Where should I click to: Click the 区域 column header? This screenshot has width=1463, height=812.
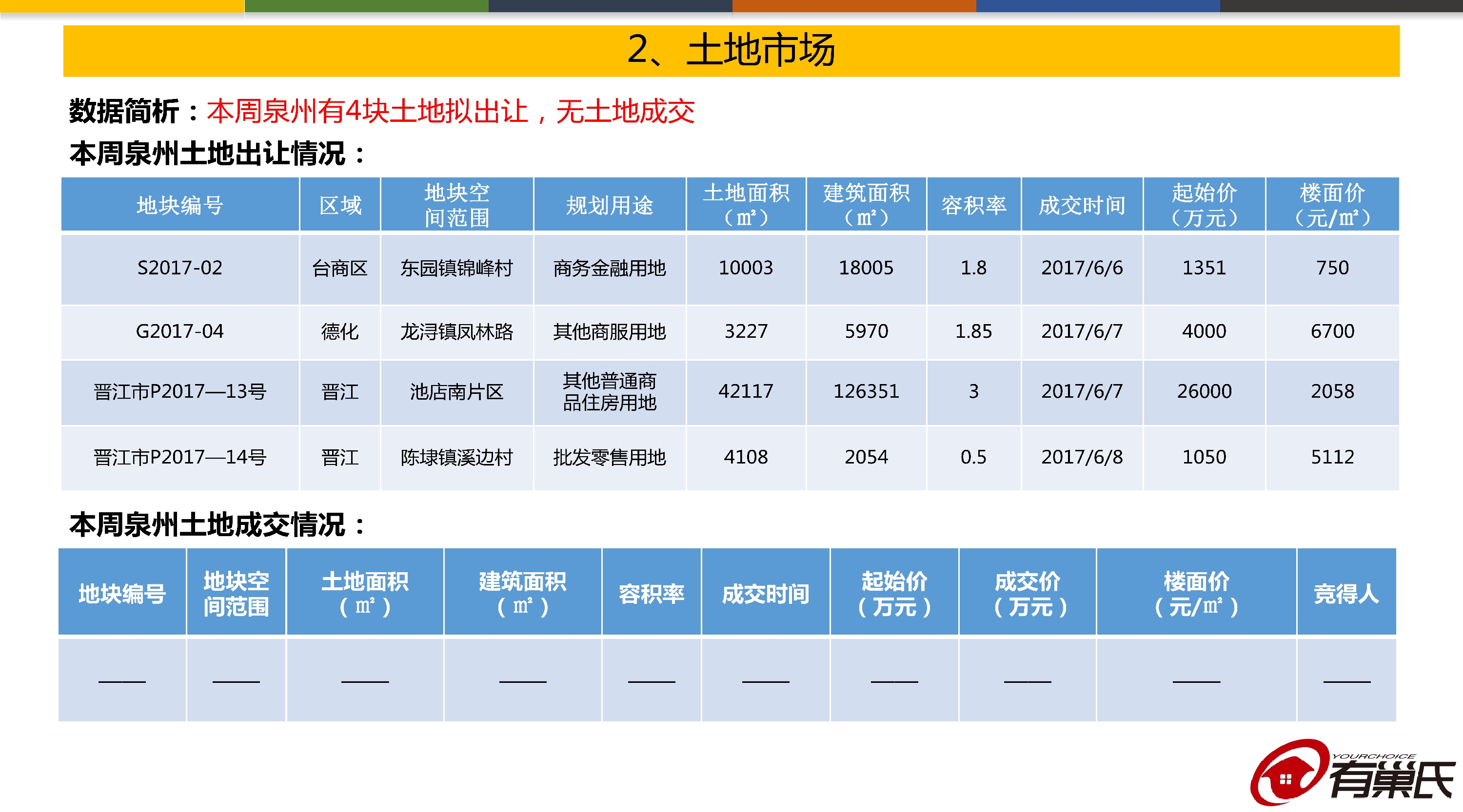[x=340, y=205]
